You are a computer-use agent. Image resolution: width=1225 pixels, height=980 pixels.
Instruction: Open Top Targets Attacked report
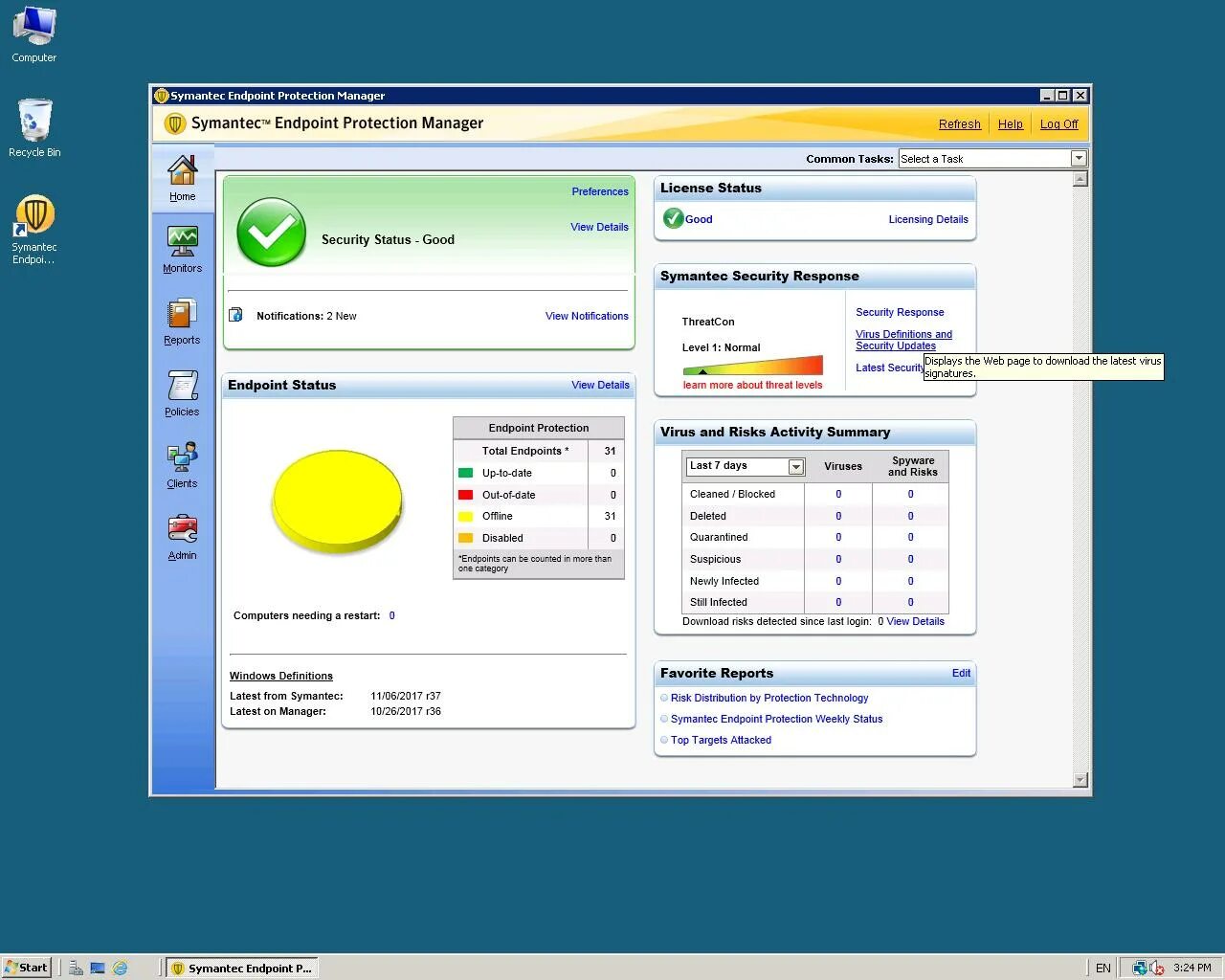click(721, 740)
